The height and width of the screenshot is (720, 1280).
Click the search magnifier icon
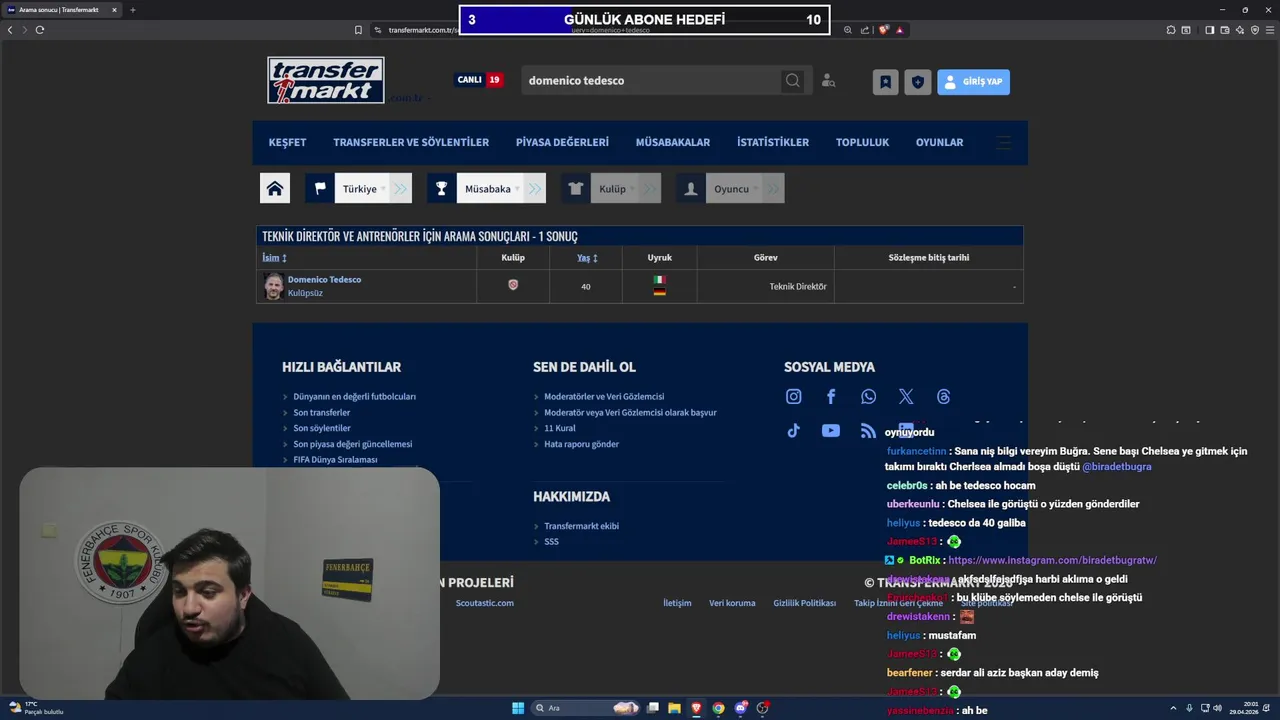[793, 80]
